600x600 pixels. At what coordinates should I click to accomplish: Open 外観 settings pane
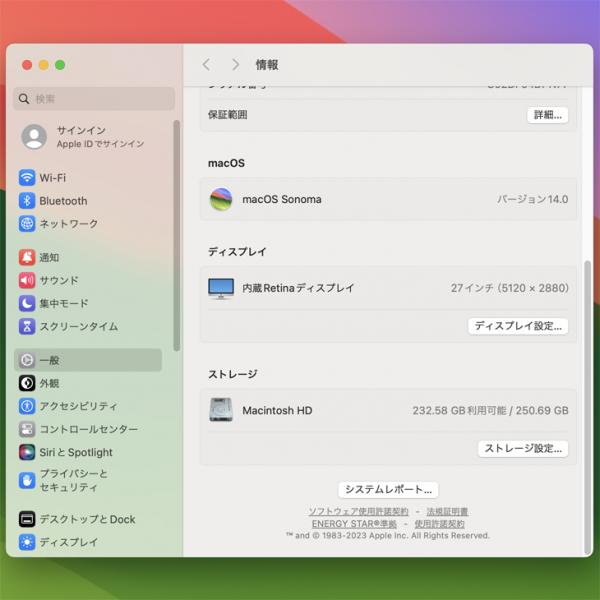coord(49,383)
